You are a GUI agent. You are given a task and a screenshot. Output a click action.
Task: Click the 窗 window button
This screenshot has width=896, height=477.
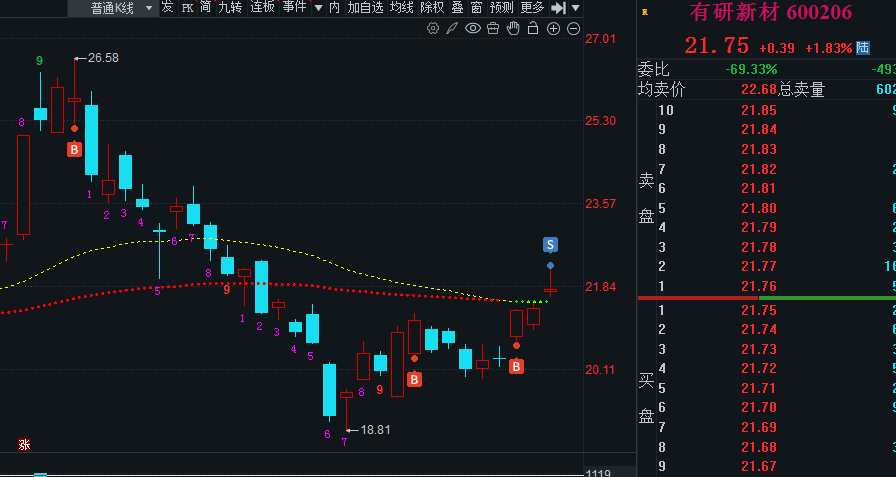click(476, 7)
